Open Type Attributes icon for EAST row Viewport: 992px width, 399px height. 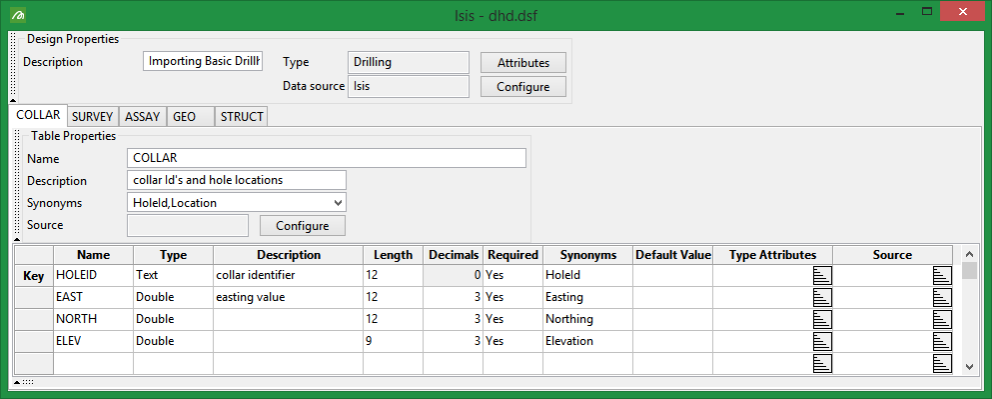tap(822, 297)
